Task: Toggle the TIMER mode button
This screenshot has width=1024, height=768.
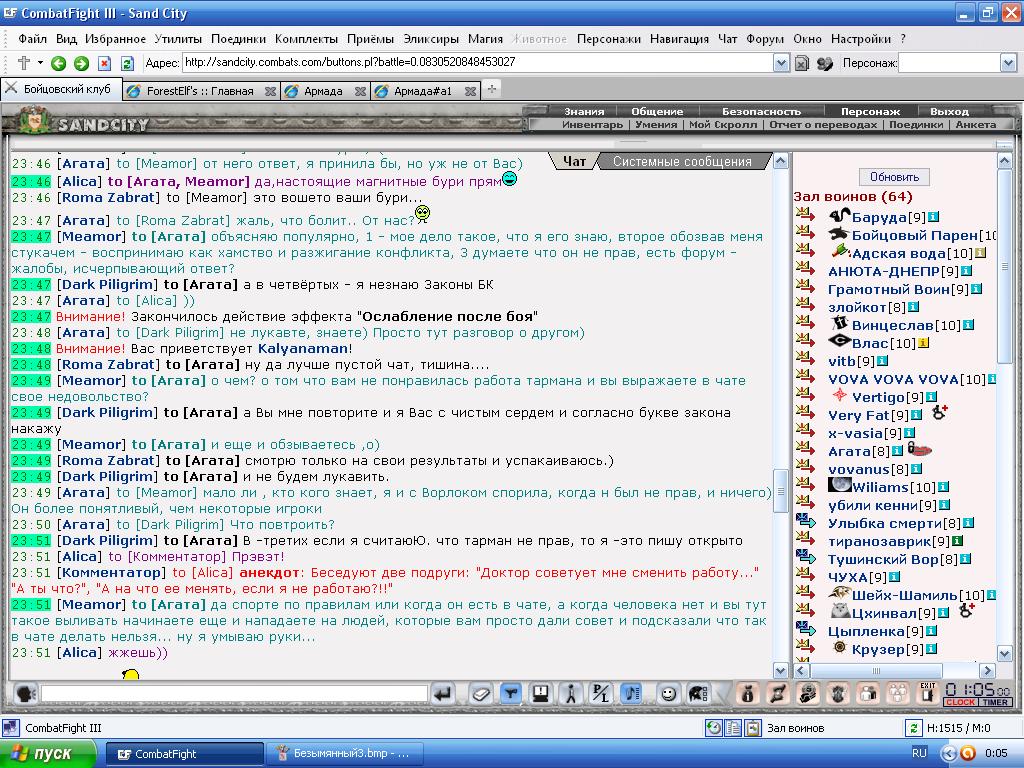Action: 995,702
